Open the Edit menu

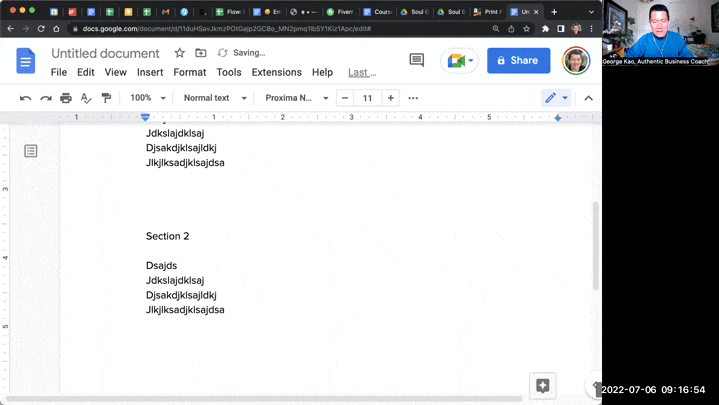click(x=86, y=72)
